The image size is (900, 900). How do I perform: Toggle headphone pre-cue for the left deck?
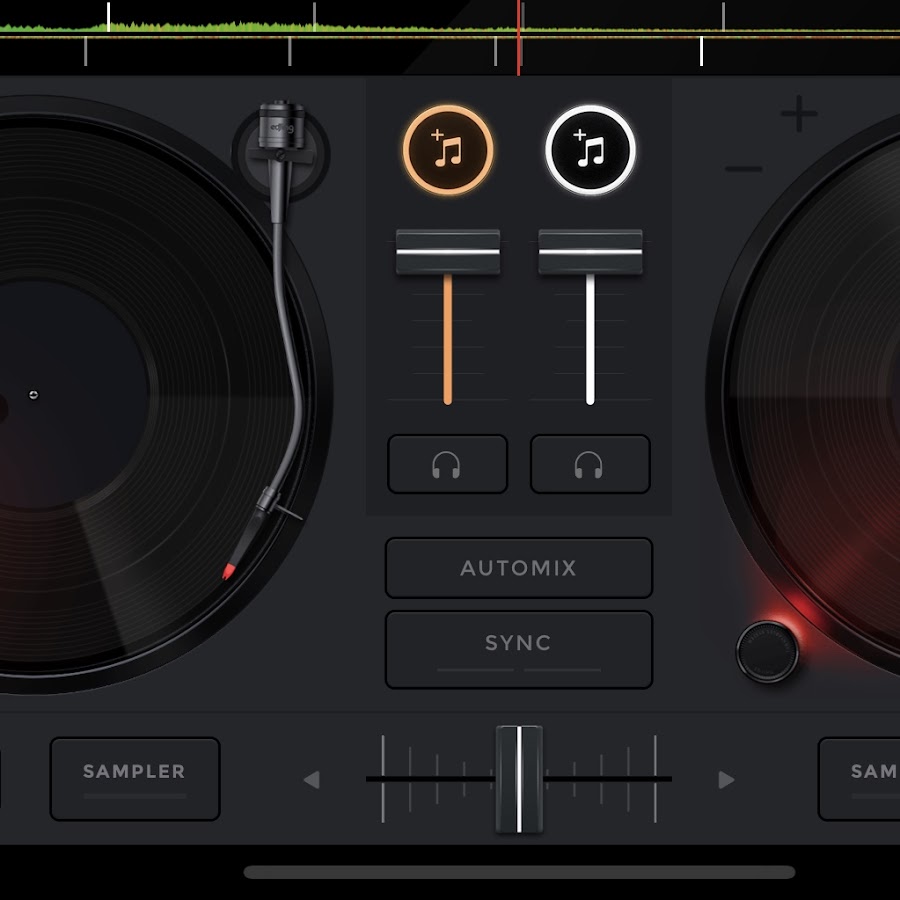(x=448, y=464)
